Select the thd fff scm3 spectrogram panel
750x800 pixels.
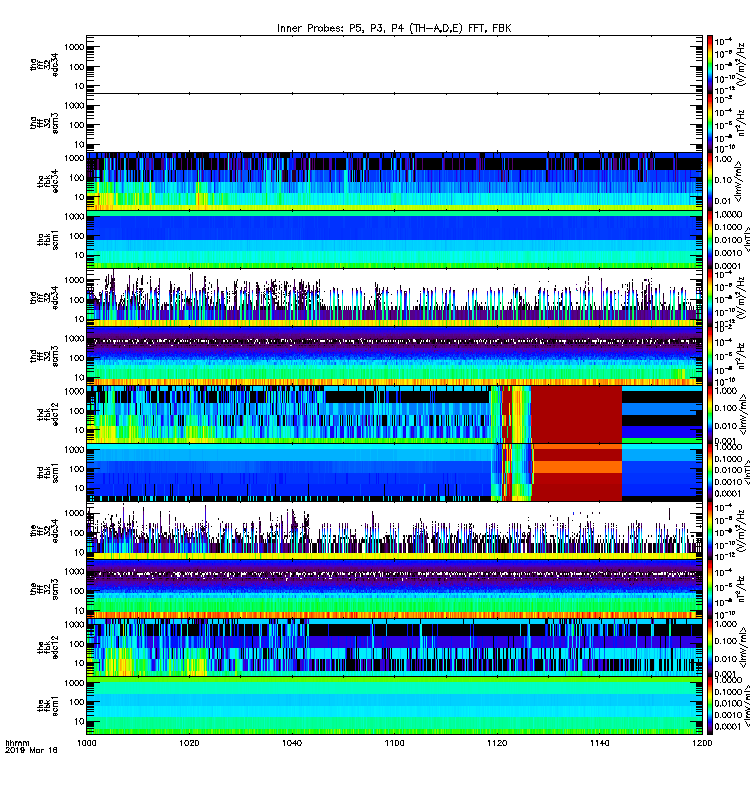394,356
